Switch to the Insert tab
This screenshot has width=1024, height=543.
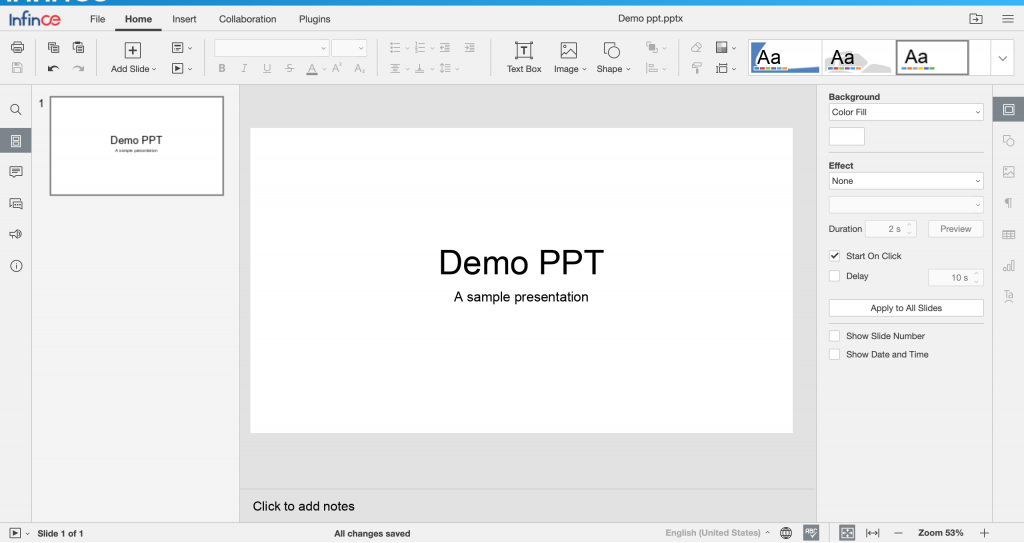click(x=184, y=19)
